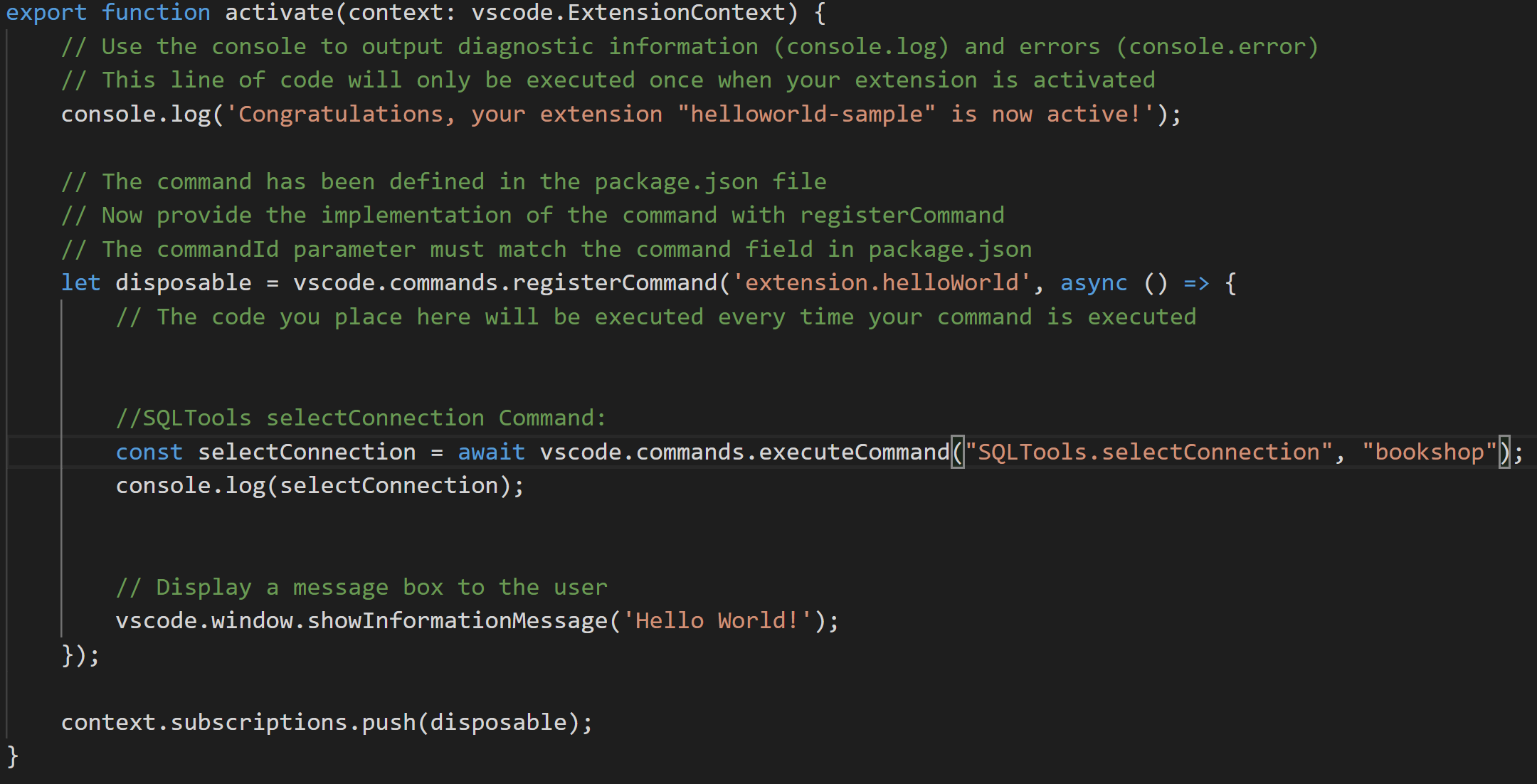Viewport: 1537px width, 784px height.
Task: Click the async keyword in the arrow function
Action: (1093, 282)
